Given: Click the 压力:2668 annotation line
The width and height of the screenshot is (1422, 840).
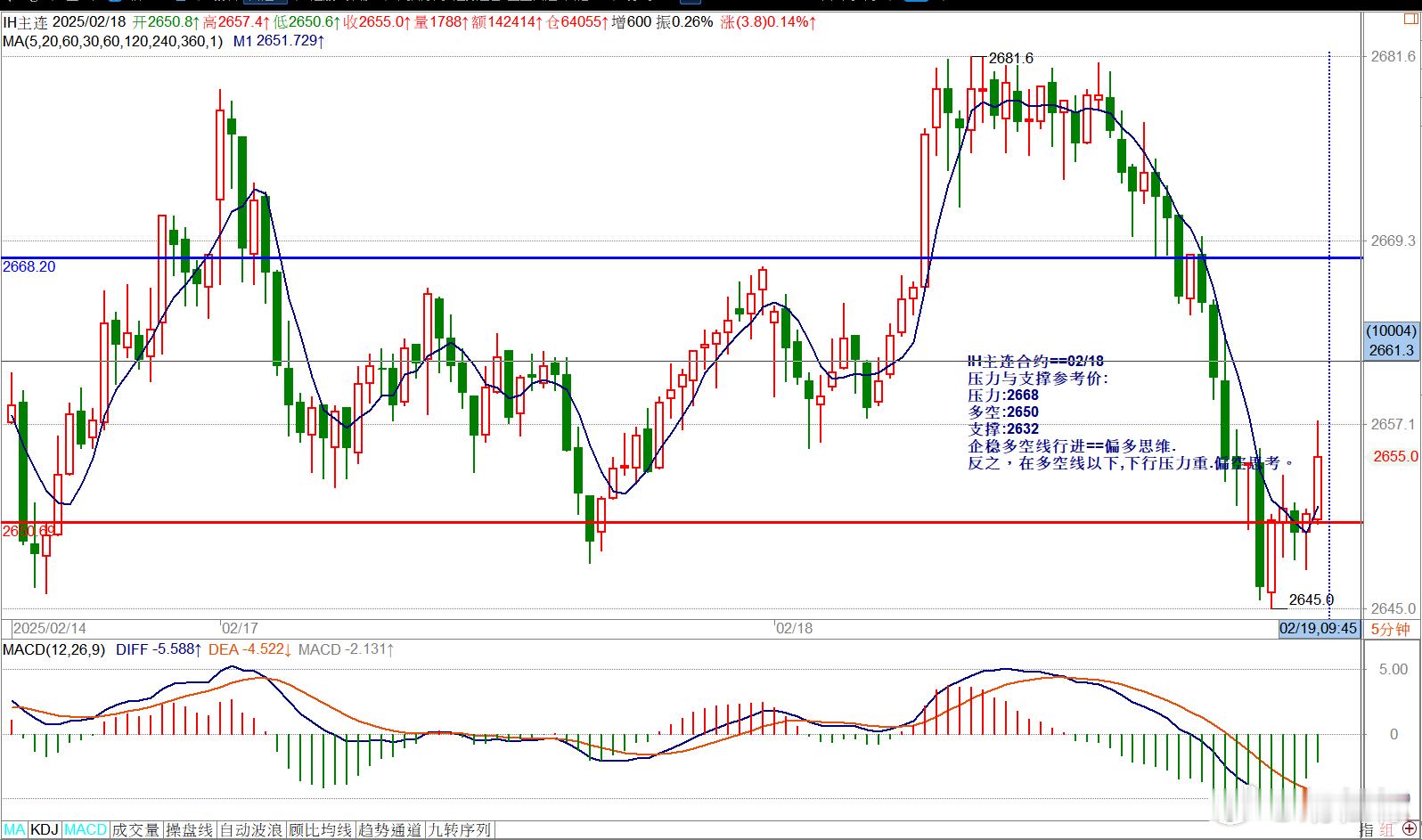Looking at the screenshot, I should coord(1003,395).
